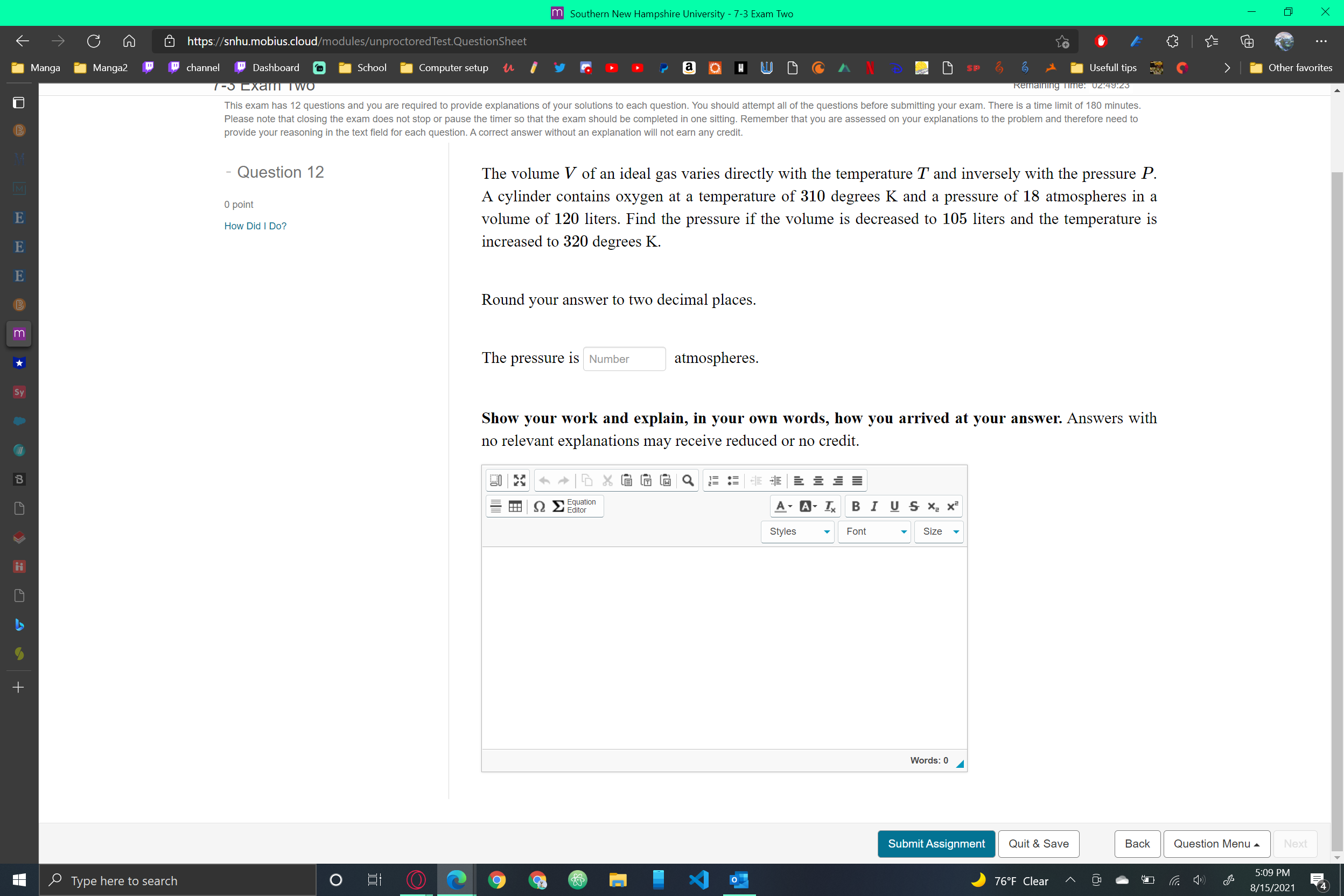Image resolution: width=1344 pixels, height=896 pixels.
Task: Open the Size dropdown
Action: click(939, 531)
